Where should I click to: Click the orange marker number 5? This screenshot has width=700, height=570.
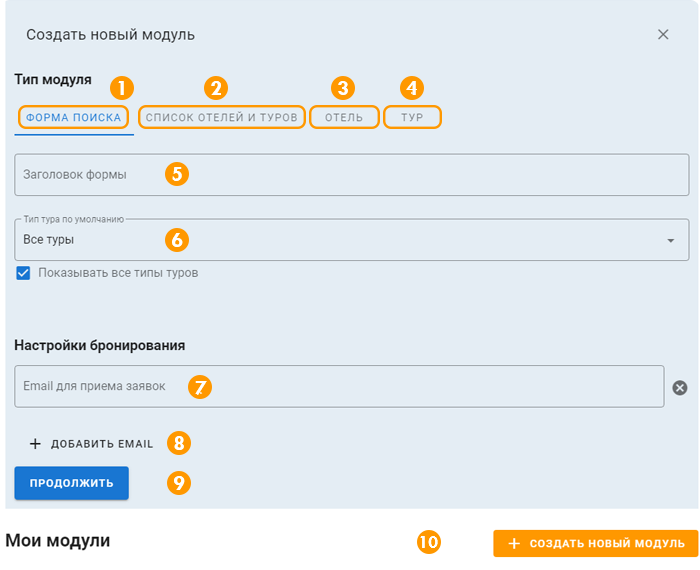(x=177, y=174)
